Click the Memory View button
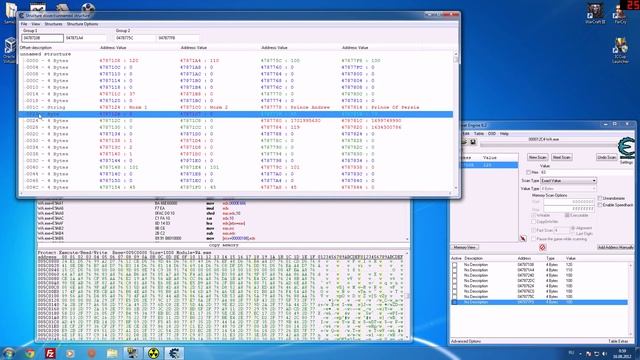Viewport: 640px width, 360px height. click(x=464, y=247)
